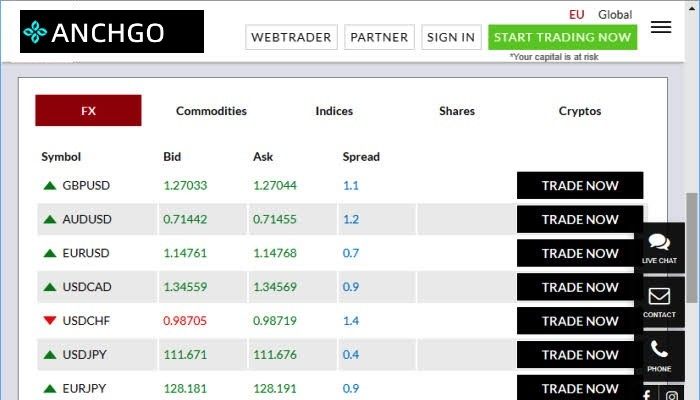Open the Live Chat widget
The image size is (700, 400).
[x=659, y=248]
